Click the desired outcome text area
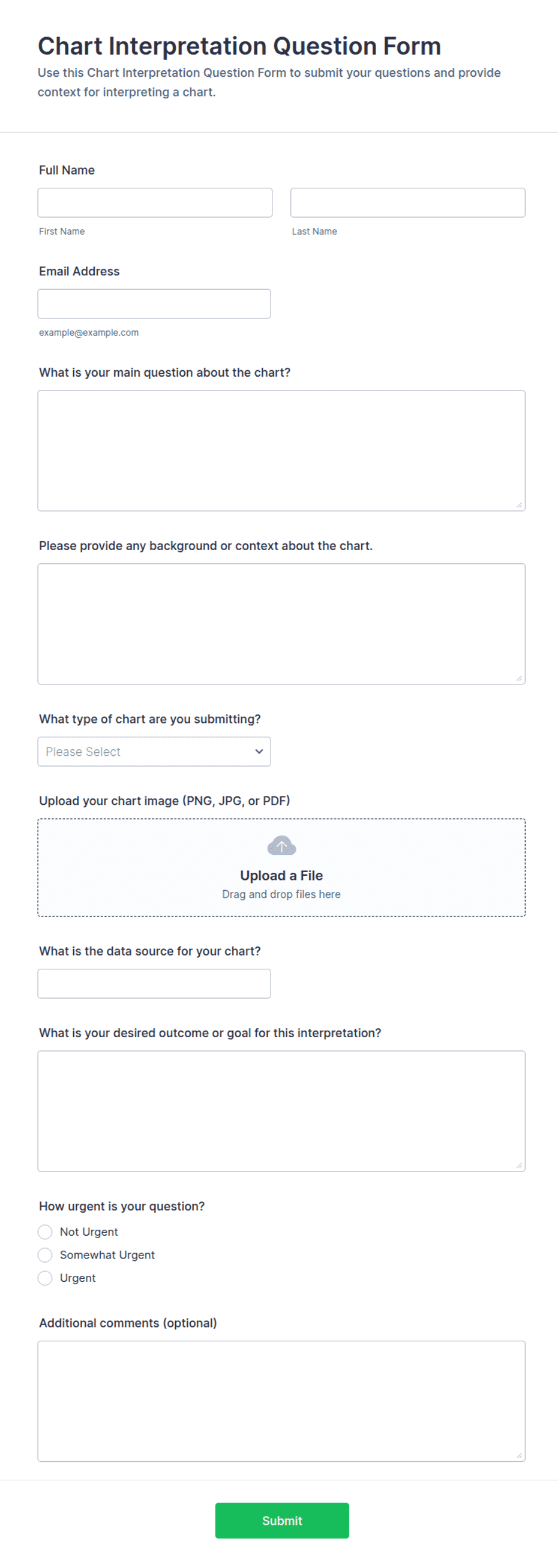 (281, 1110)
